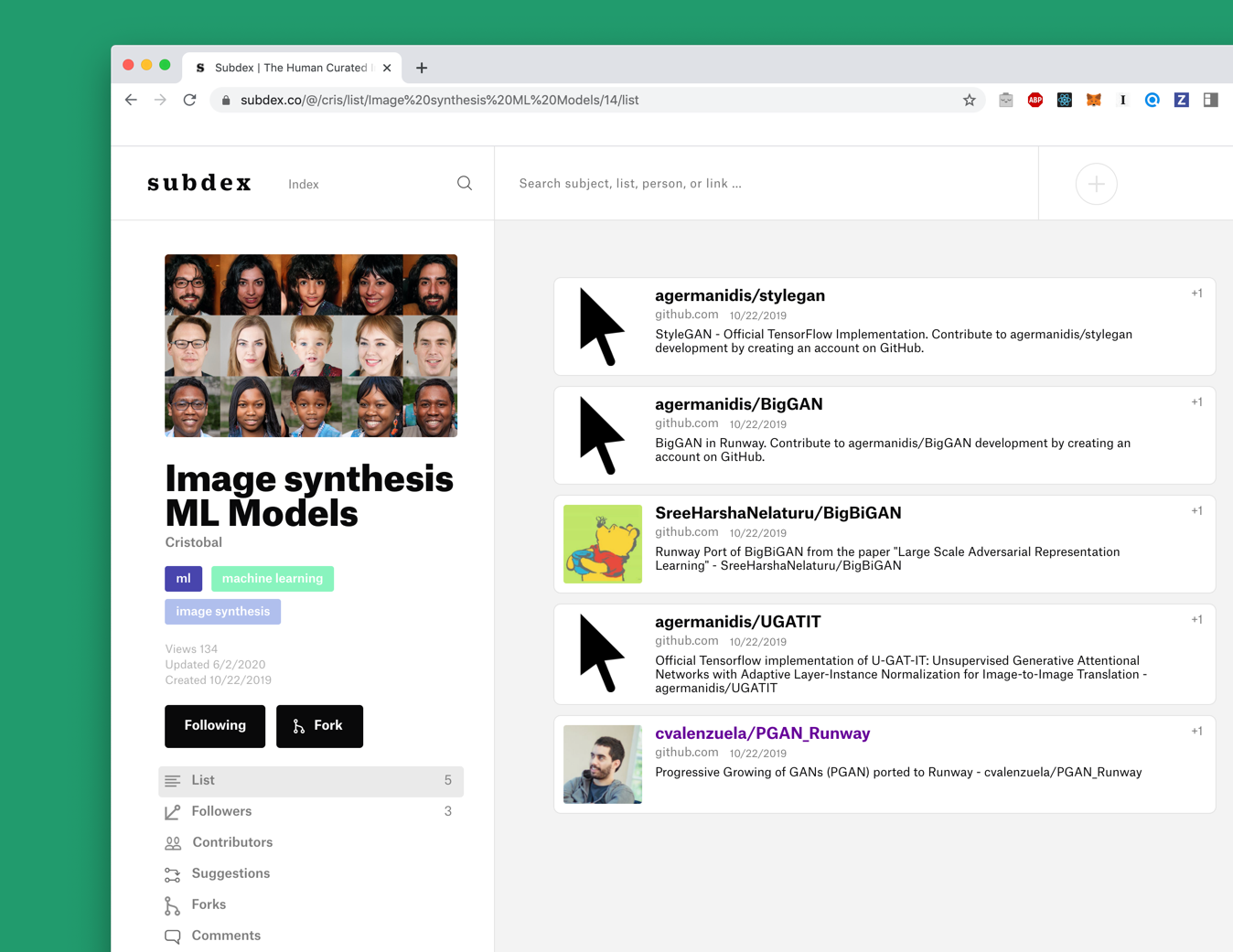
Task: Open the cvalenzuela/PGAN_Runway link
Action: point(763,733)
